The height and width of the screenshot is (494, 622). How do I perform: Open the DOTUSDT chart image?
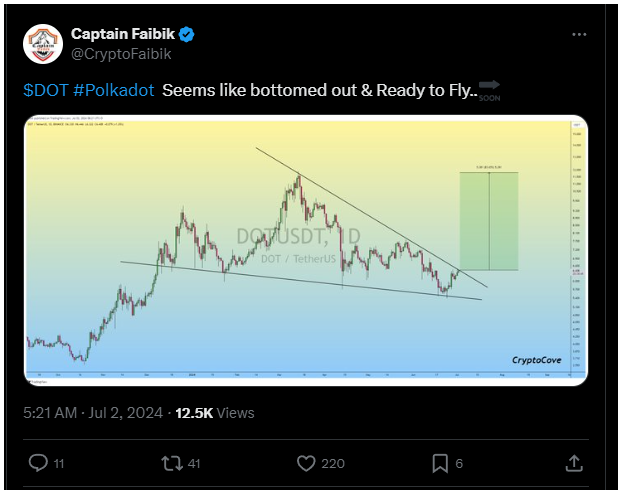click(306, 250)
